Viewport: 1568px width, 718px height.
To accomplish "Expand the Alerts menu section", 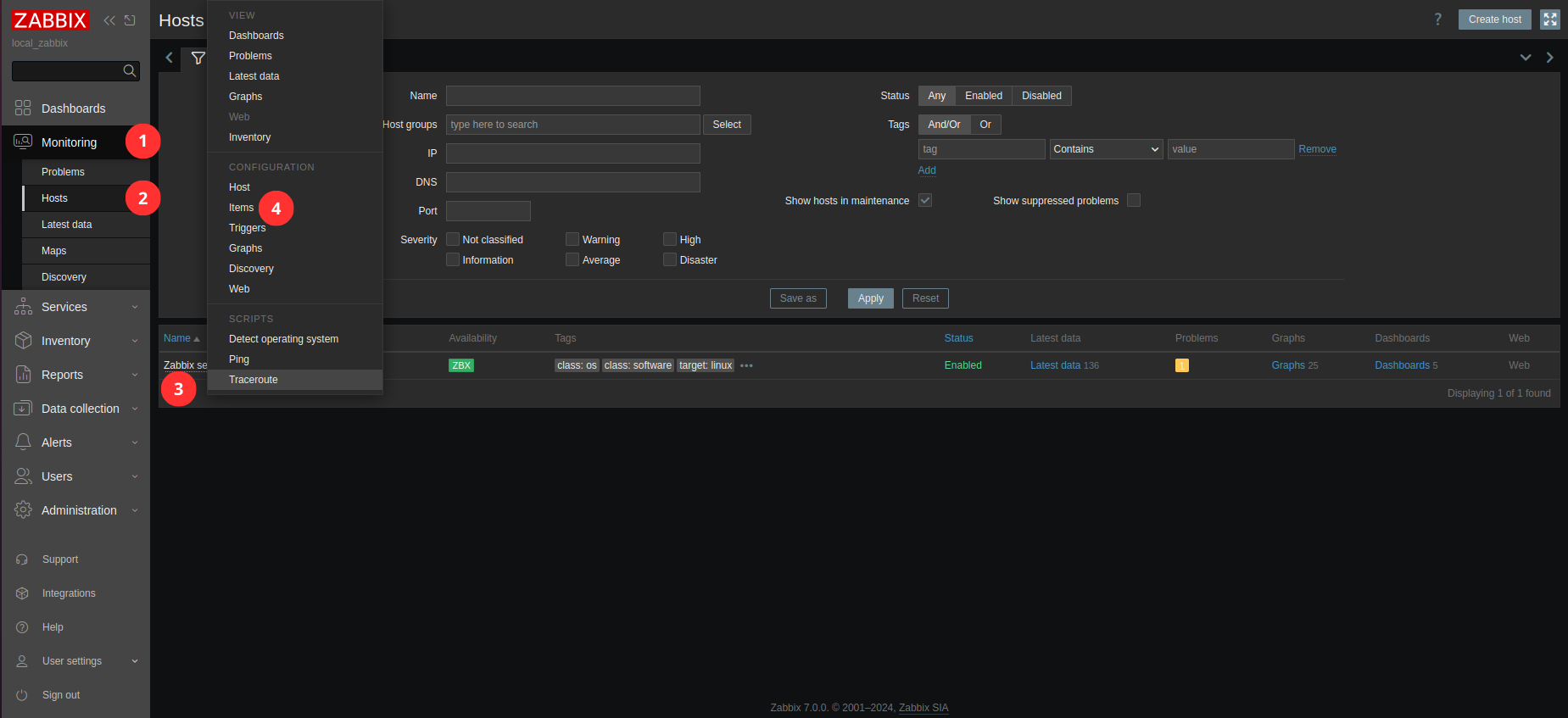I will (135, 442).
